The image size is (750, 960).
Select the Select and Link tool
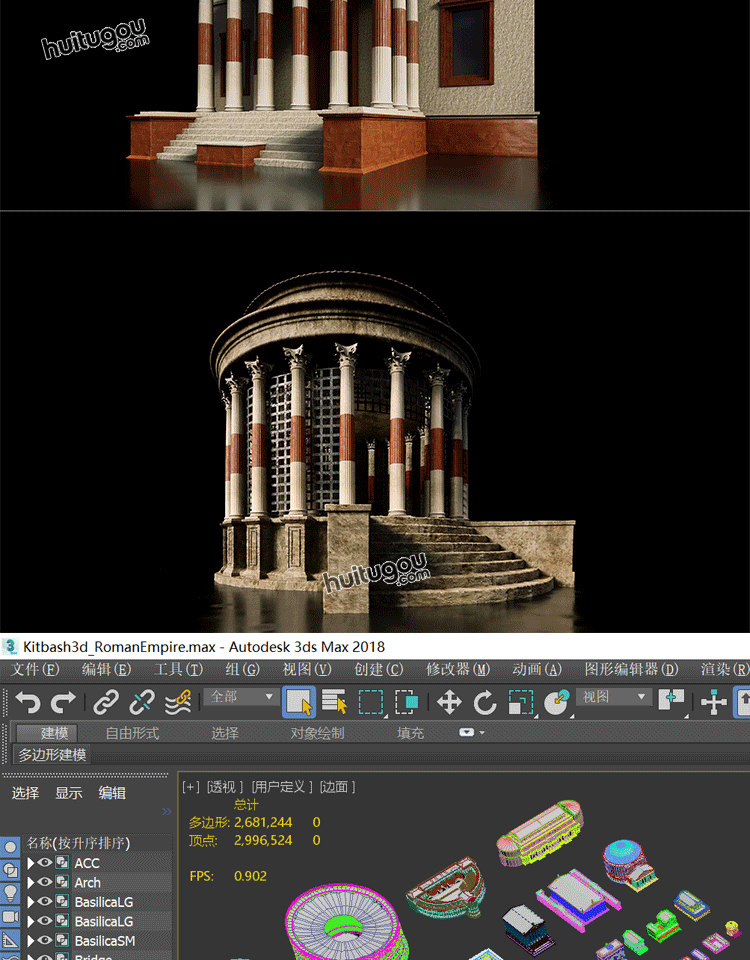pyautogui.click(x=106, y=702)
